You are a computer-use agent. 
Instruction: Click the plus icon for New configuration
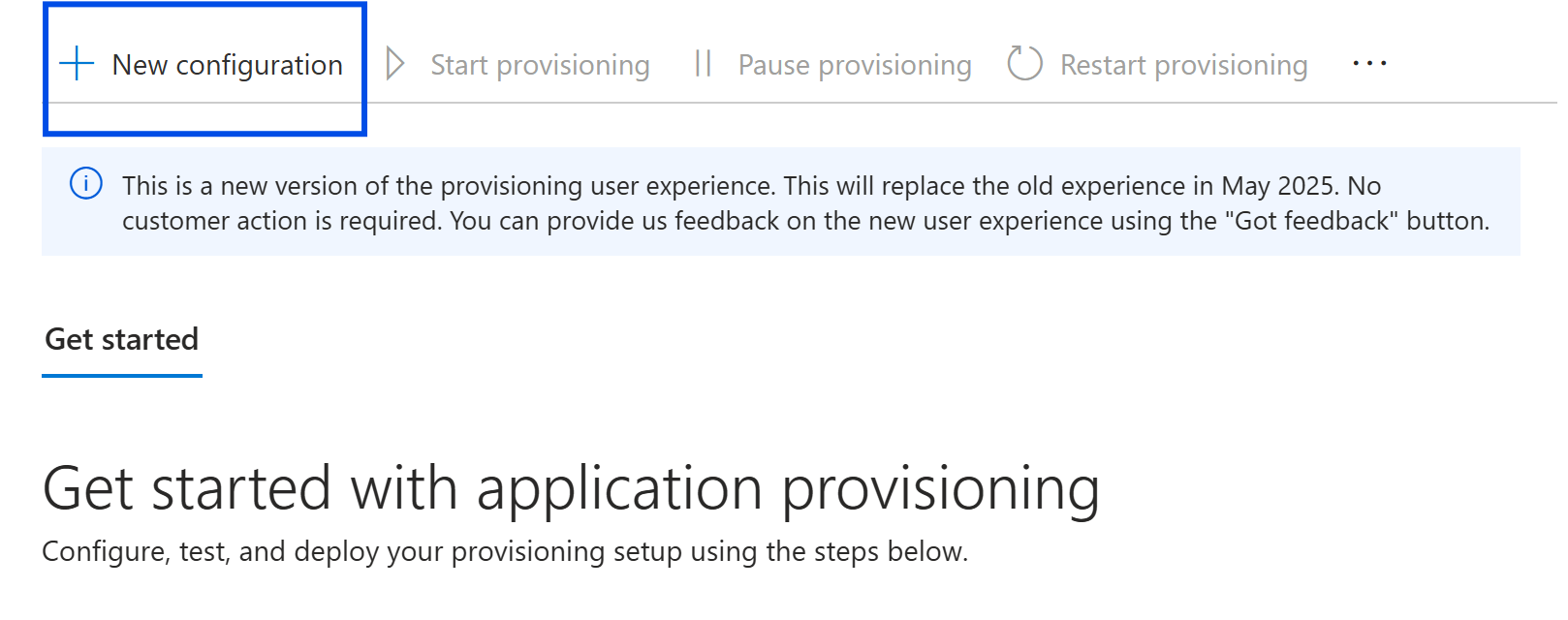tap(77, 64)
